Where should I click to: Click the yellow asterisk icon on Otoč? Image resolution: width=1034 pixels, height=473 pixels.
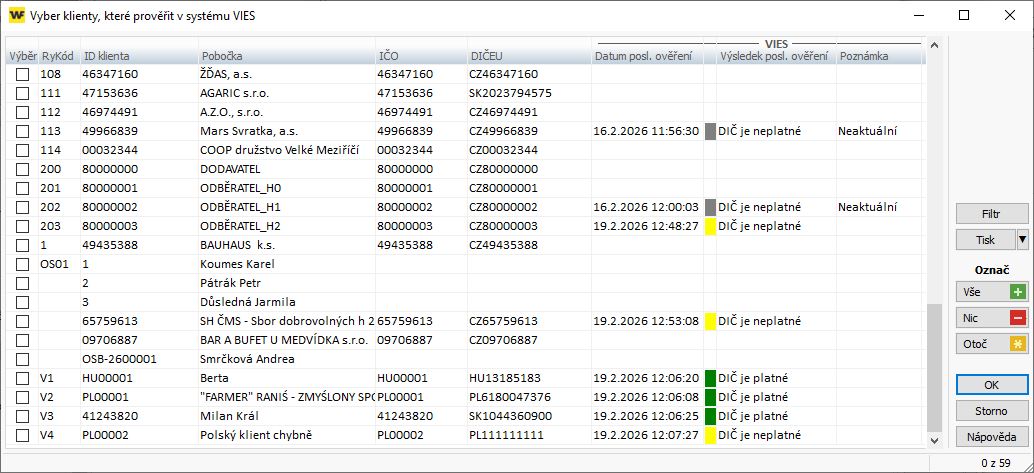pos(1018,344)
